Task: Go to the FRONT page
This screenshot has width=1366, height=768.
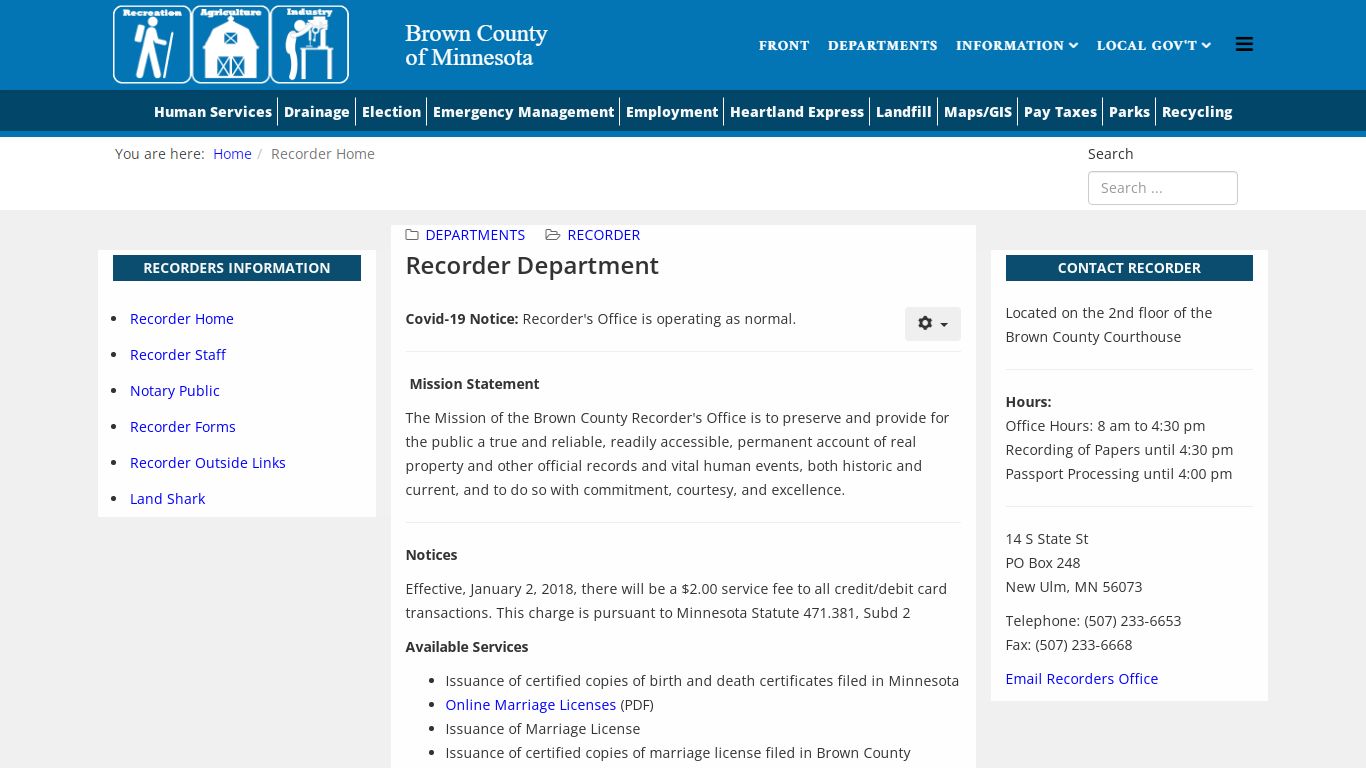Action: pyautogui.click(x=784, y=45)
